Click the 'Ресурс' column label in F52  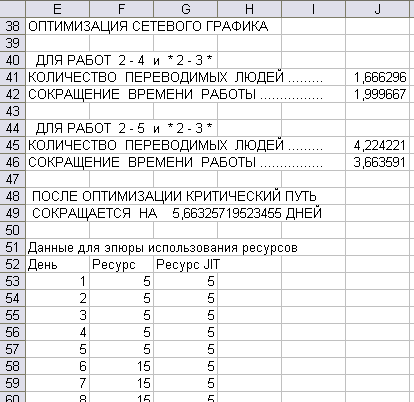[114, 265]
